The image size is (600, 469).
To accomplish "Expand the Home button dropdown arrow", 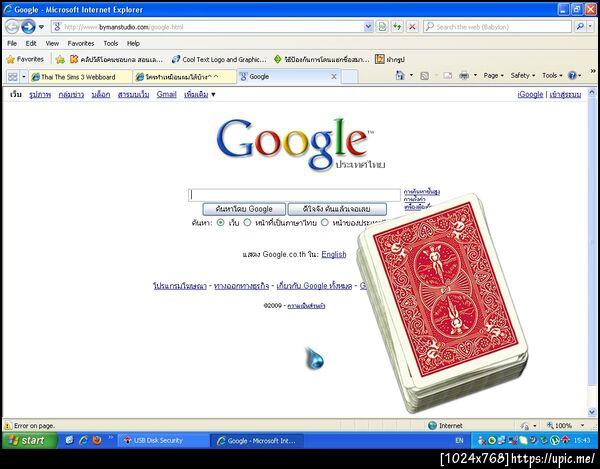I will tap(411, 75).
